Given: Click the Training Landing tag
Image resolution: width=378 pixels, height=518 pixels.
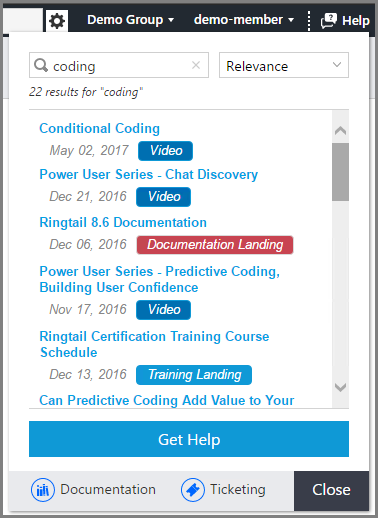Looking at the screenshot, I should pyautogui.click(x=194, y=375).
